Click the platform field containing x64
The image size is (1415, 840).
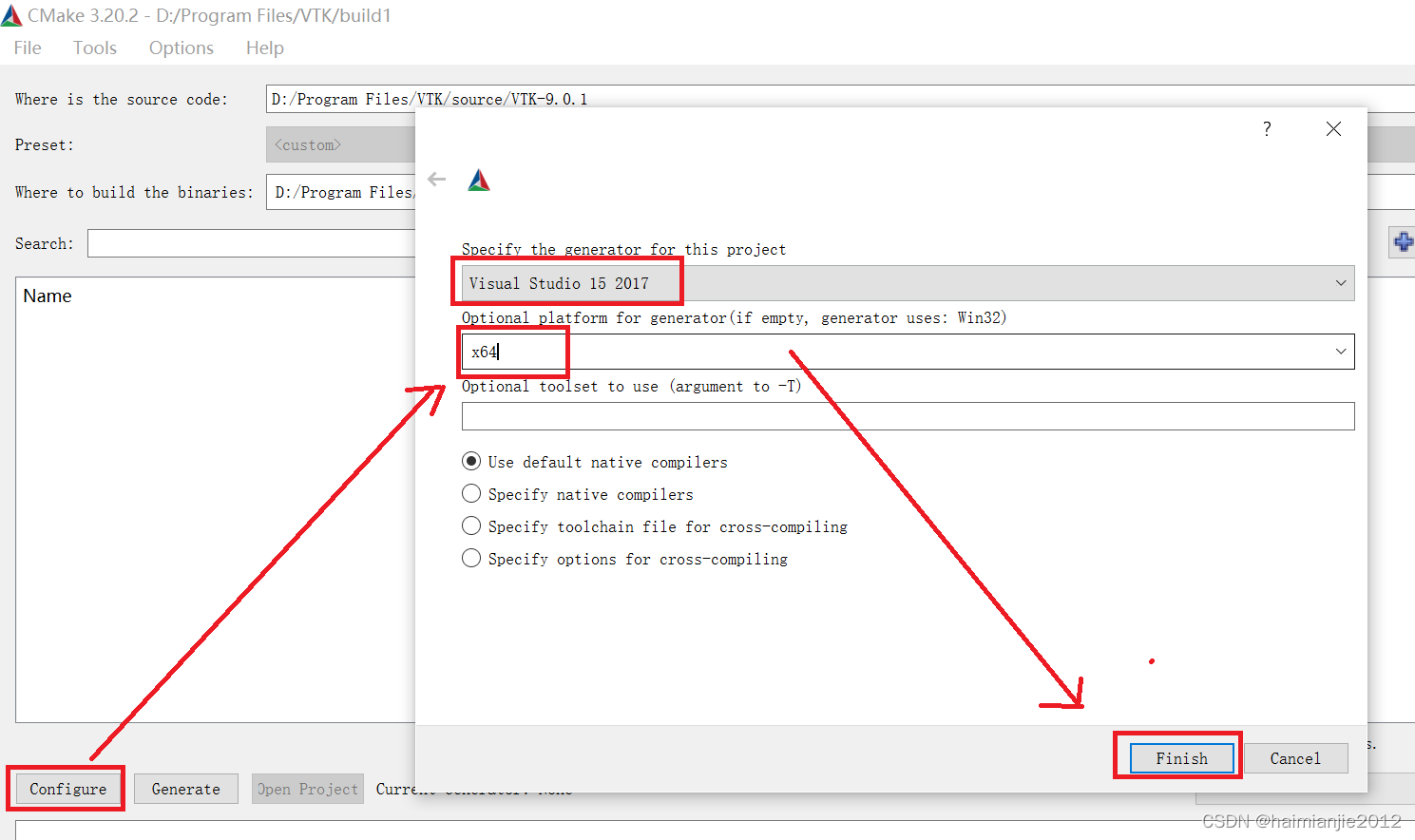[x=908, y=352]
